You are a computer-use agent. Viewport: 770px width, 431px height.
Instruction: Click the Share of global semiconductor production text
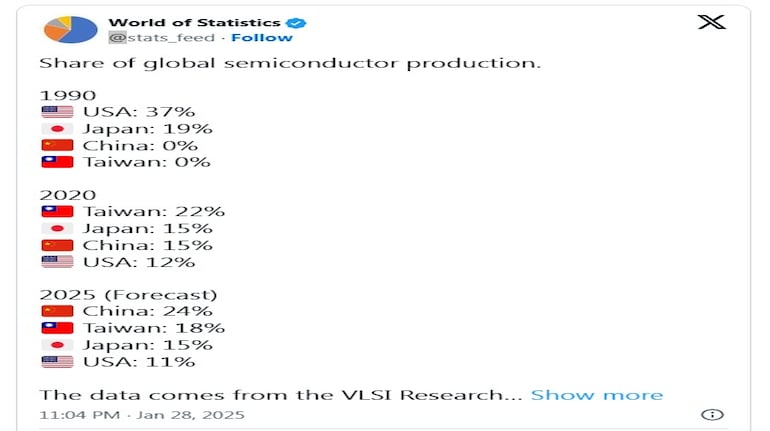pos(290,63)
